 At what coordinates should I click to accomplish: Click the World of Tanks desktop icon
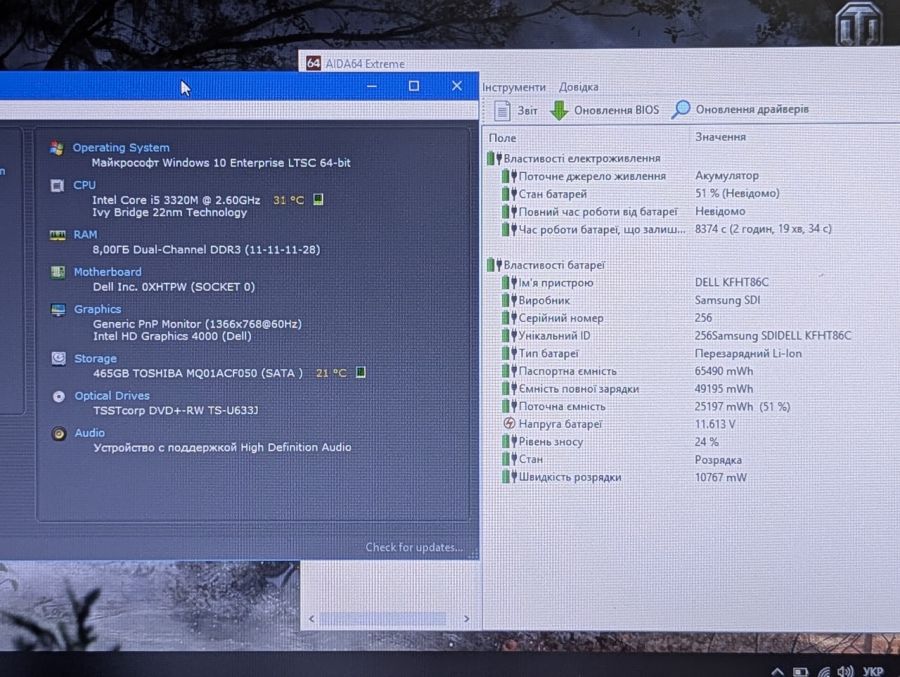click(x=858, y=24)
